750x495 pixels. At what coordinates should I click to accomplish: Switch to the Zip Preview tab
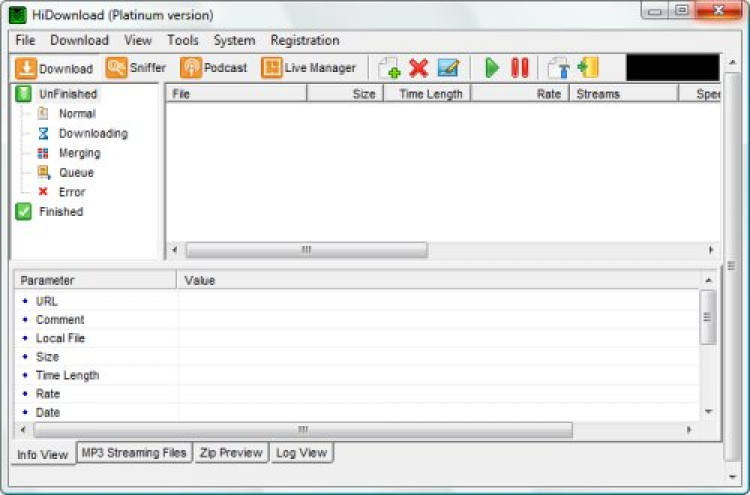231,452
